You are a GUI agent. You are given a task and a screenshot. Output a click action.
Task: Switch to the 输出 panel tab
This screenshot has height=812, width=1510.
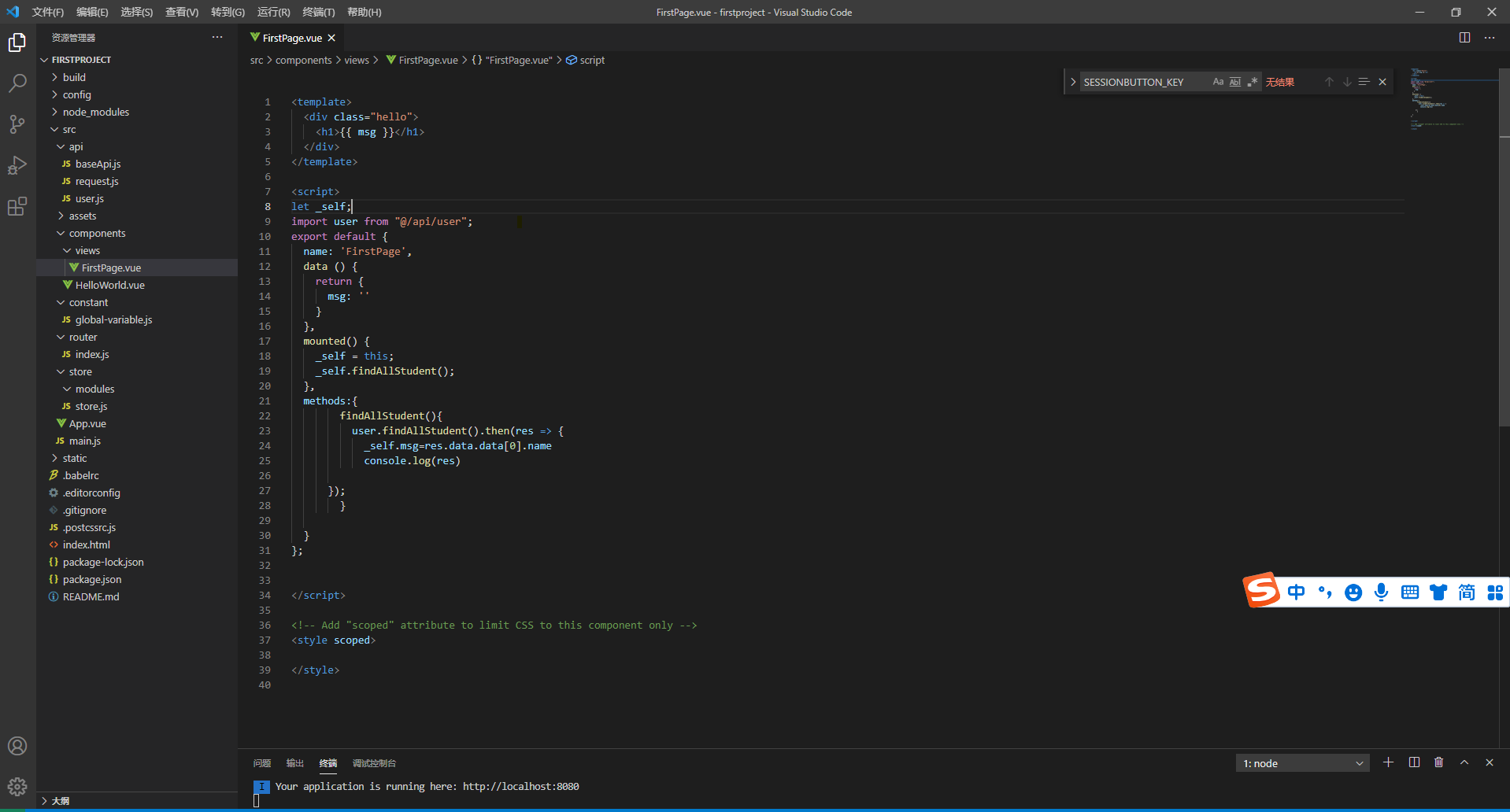click(295, 763)
